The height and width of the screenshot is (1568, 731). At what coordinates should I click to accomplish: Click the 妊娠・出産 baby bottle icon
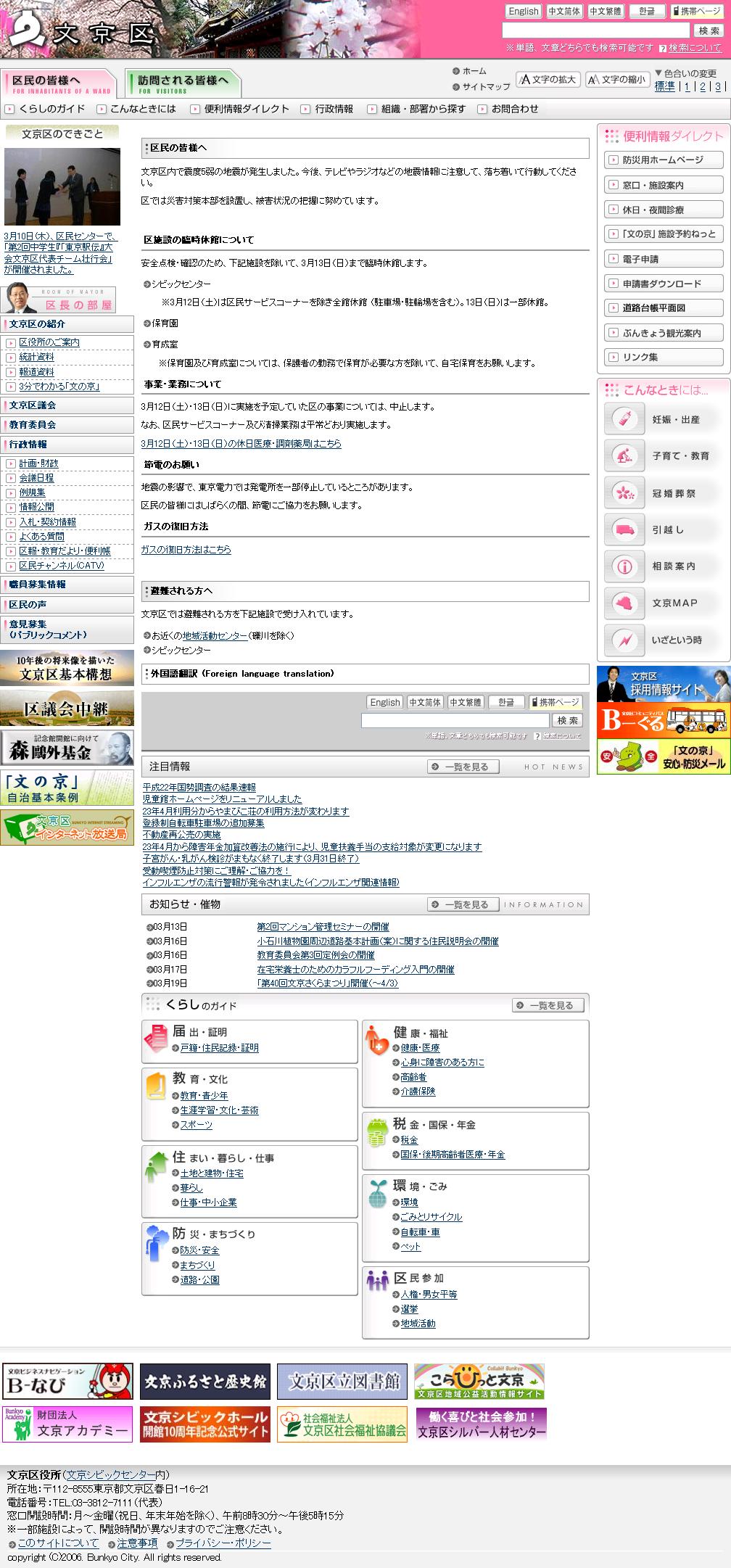coord(624,419)
